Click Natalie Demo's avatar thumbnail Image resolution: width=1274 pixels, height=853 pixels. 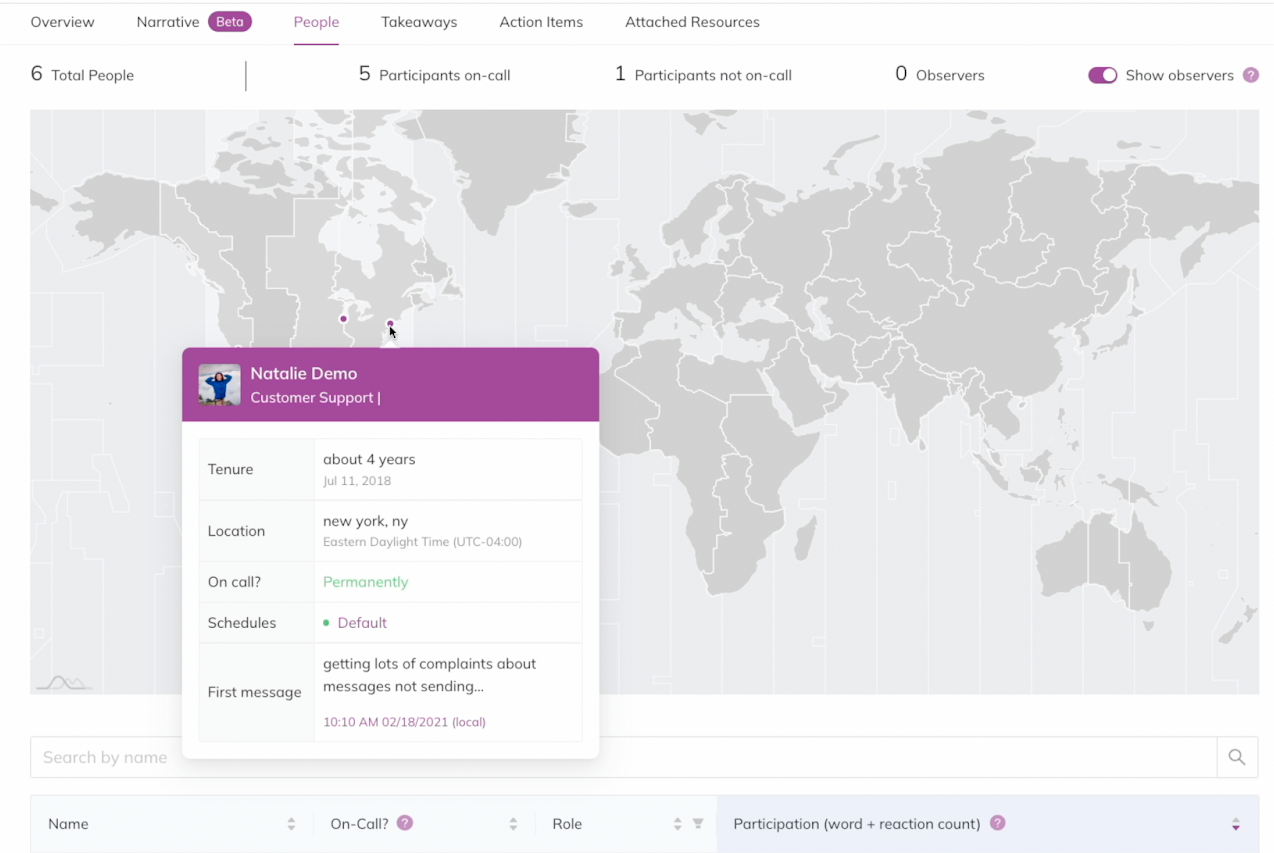[x=219, y=385]
